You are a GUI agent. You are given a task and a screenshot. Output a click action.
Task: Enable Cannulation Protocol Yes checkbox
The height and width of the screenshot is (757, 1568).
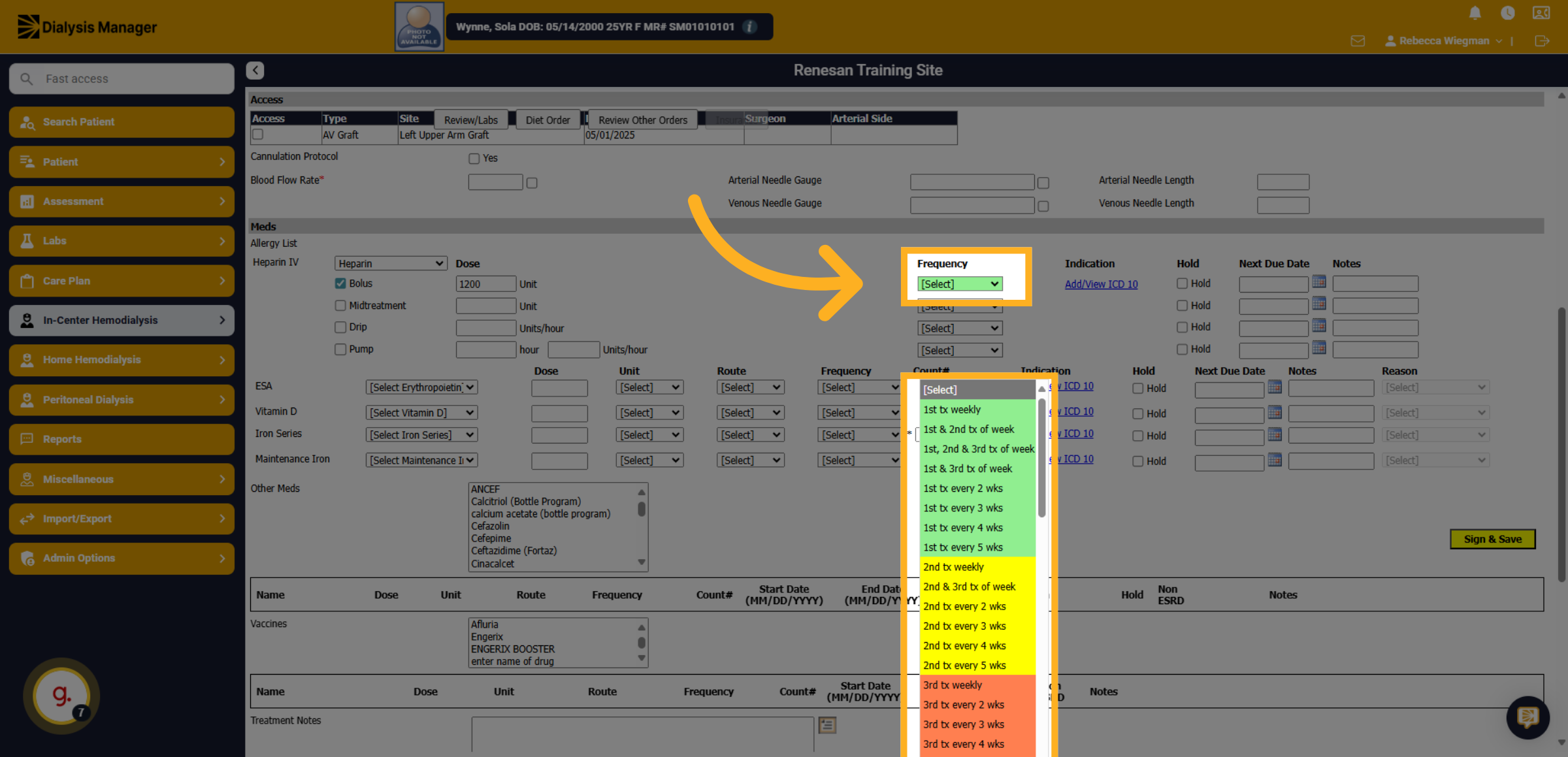tap(474, 158)
